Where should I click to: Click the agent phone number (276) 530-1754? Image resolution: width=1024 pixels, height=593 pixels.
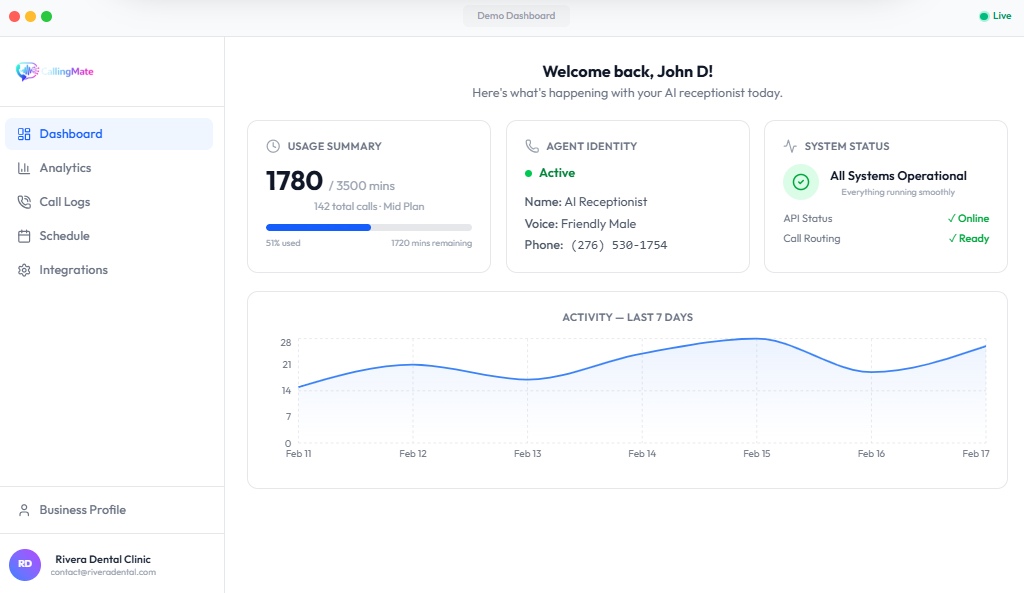pos(618,245)
